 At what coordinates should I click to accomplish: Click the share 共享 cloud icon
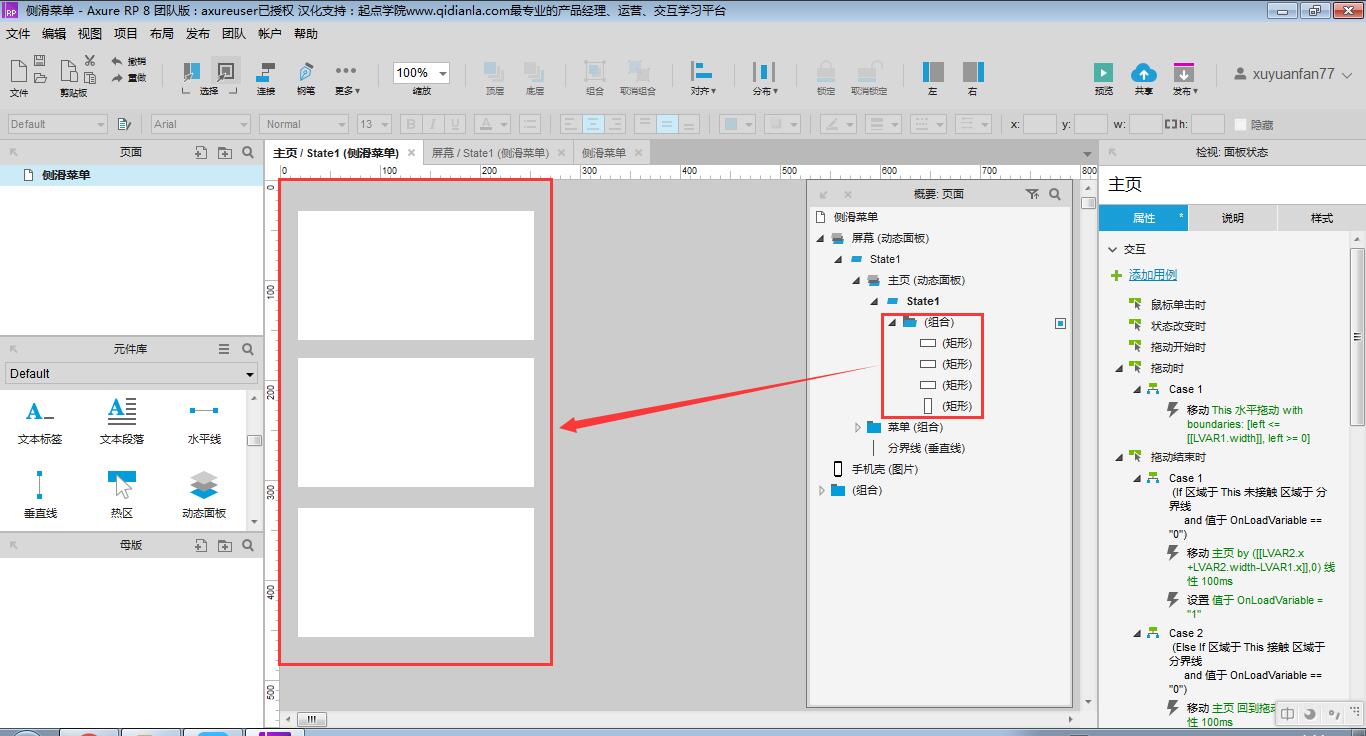[1143, 72]
